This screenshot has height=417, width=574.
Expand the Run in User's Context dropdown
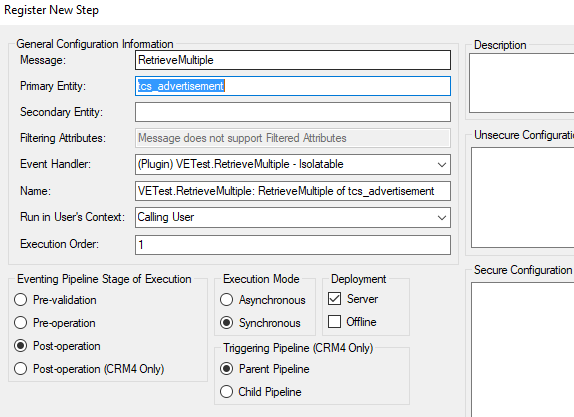tap(292, 217)
